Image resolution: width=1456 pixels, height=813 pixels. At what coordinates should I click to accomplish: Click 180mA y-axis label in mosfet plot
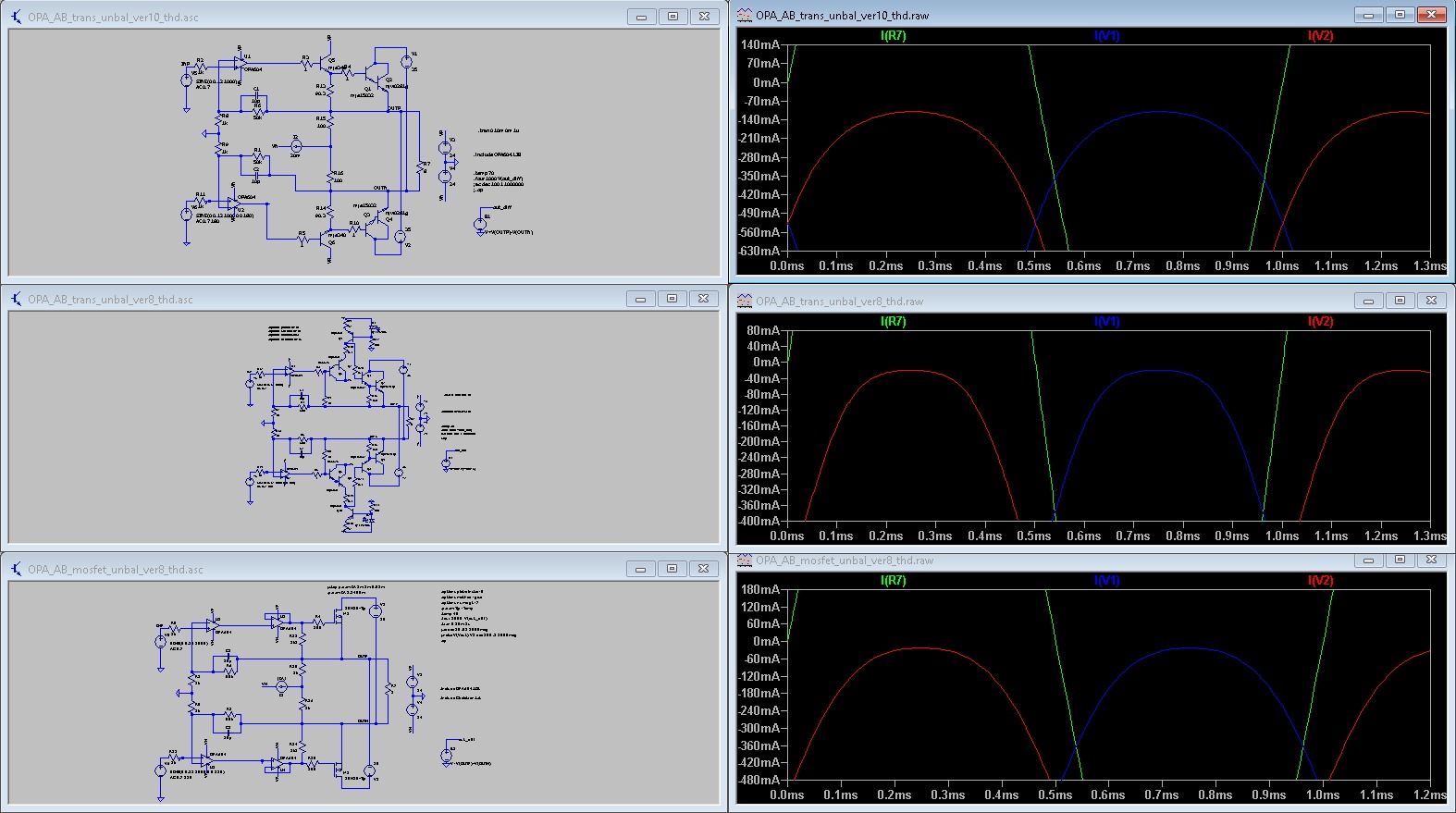coord(761,589)
